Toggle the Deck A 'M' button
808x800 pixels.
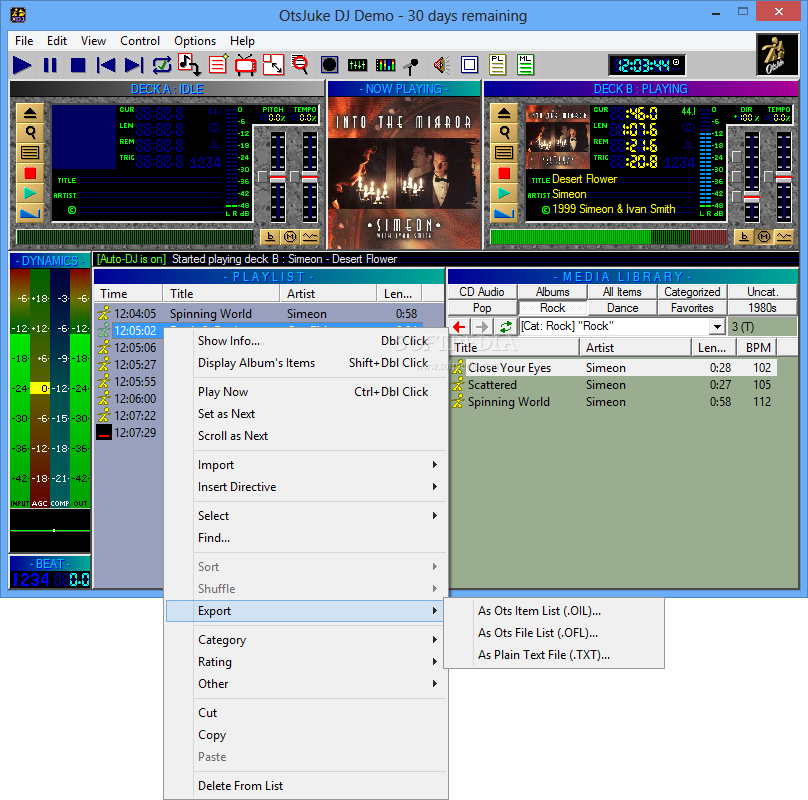click(289, 237)
